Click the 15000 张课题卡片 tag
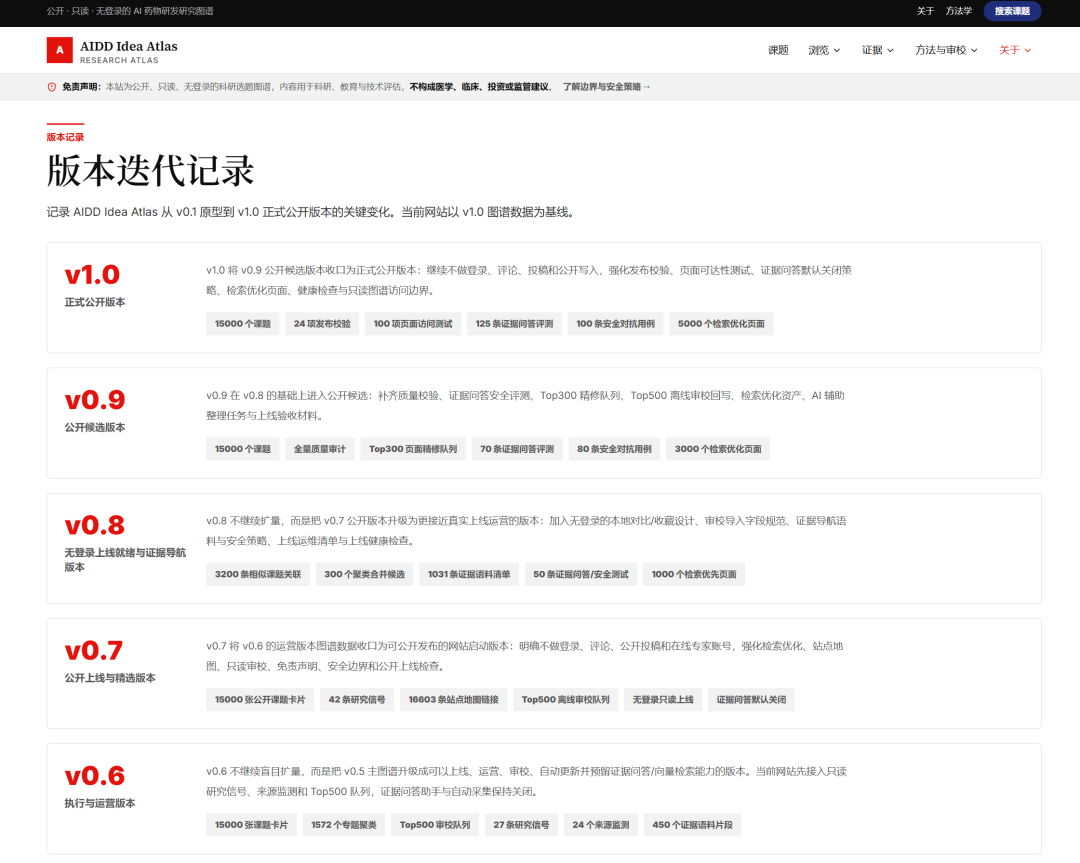This screenshot has height=863, width=1080. point(251,825)
